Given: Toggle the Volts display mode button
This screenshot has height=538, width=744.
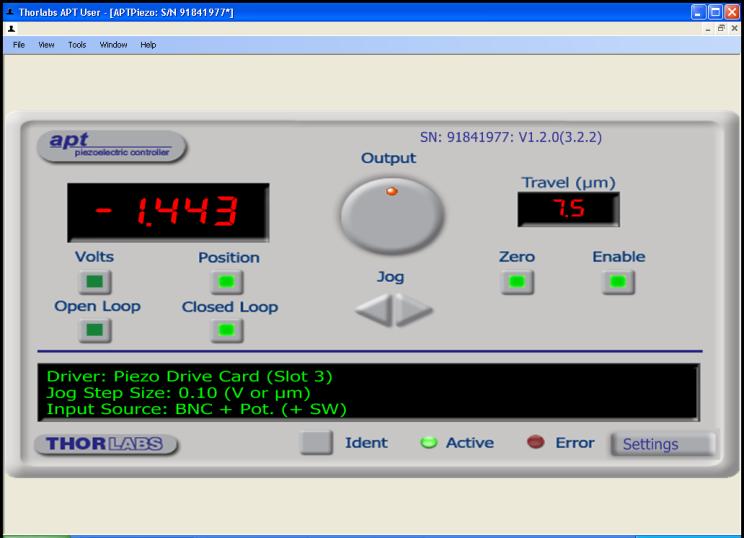Looking at the screenshot, I should pyautogui.click(x=95, y=282).
